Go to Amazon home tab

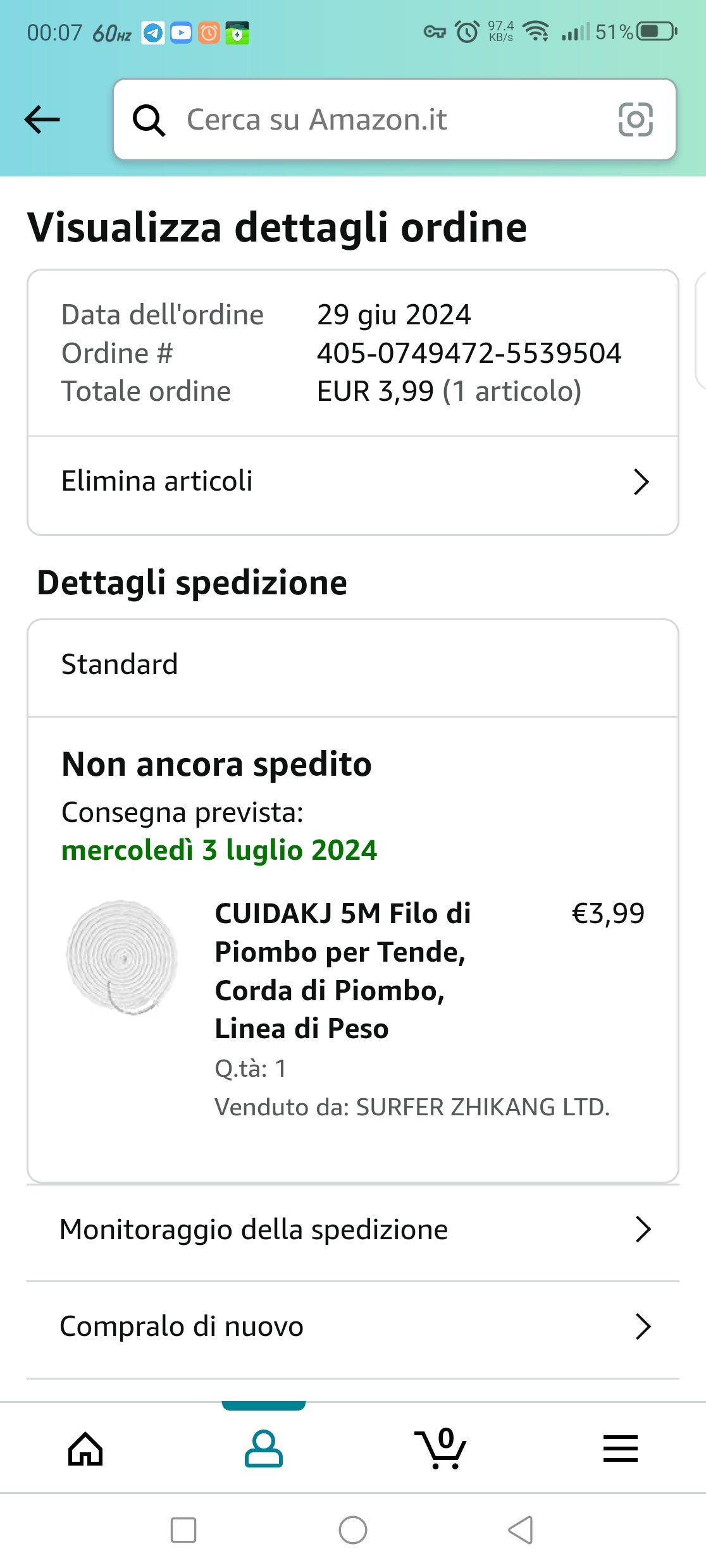pos(85,1449)
